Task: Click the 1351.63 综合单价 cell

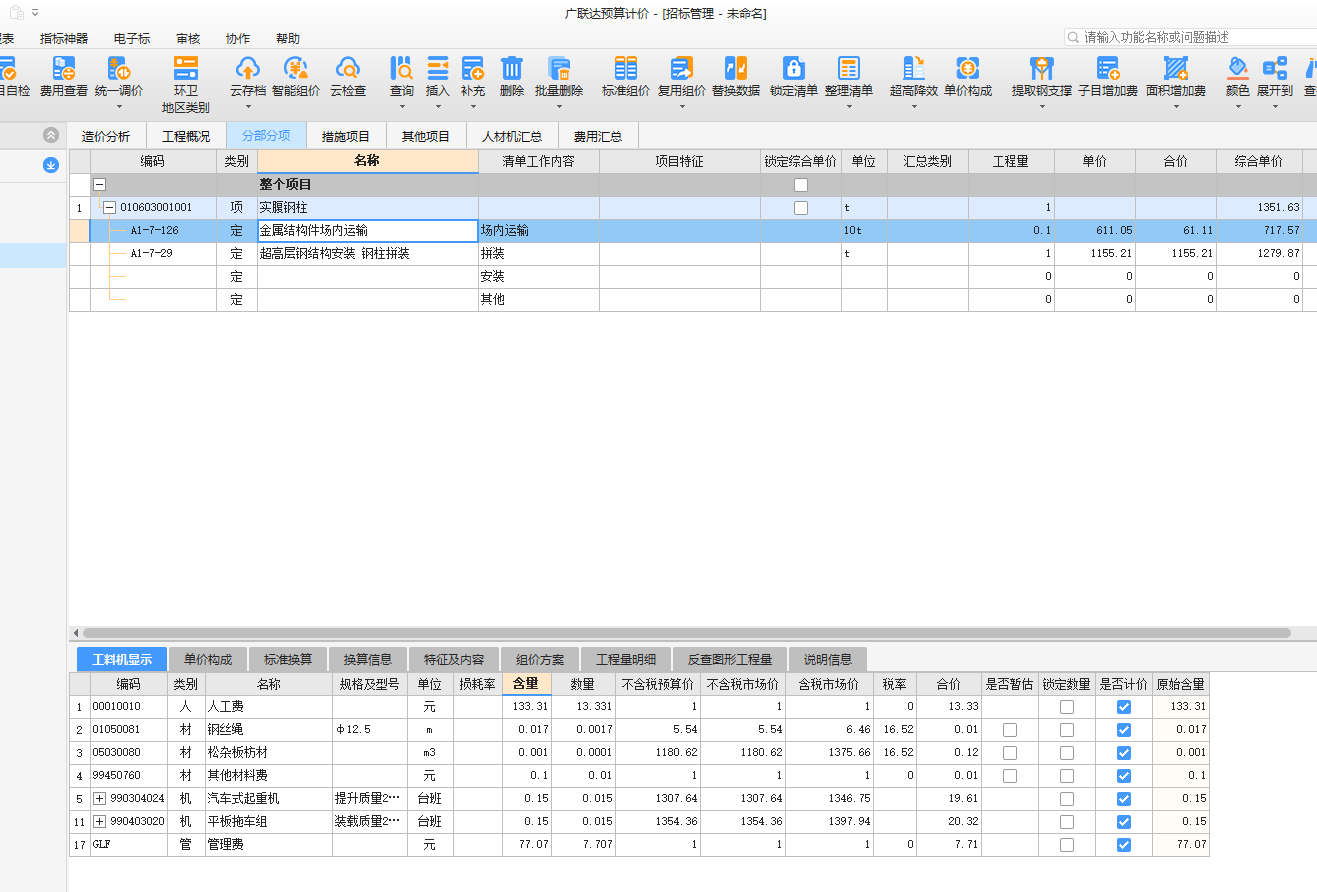Action: tap(1259, 208)
